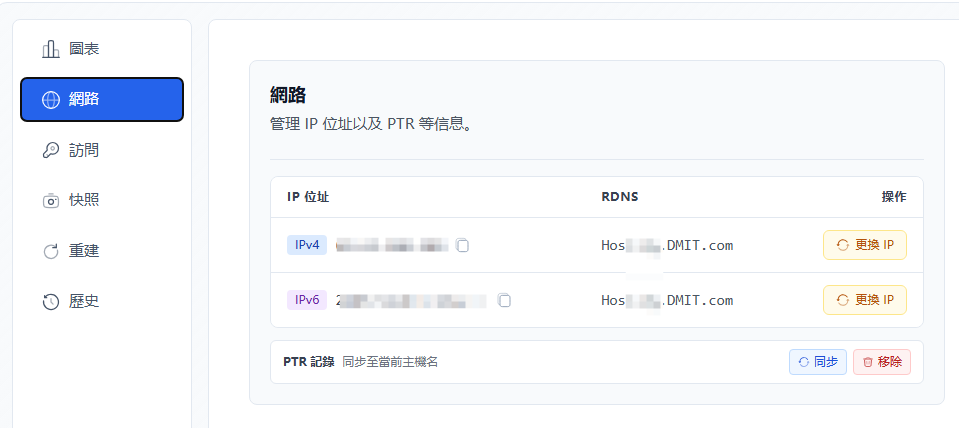
Task: Go to the 快照 section
Action: coord(84,201)
